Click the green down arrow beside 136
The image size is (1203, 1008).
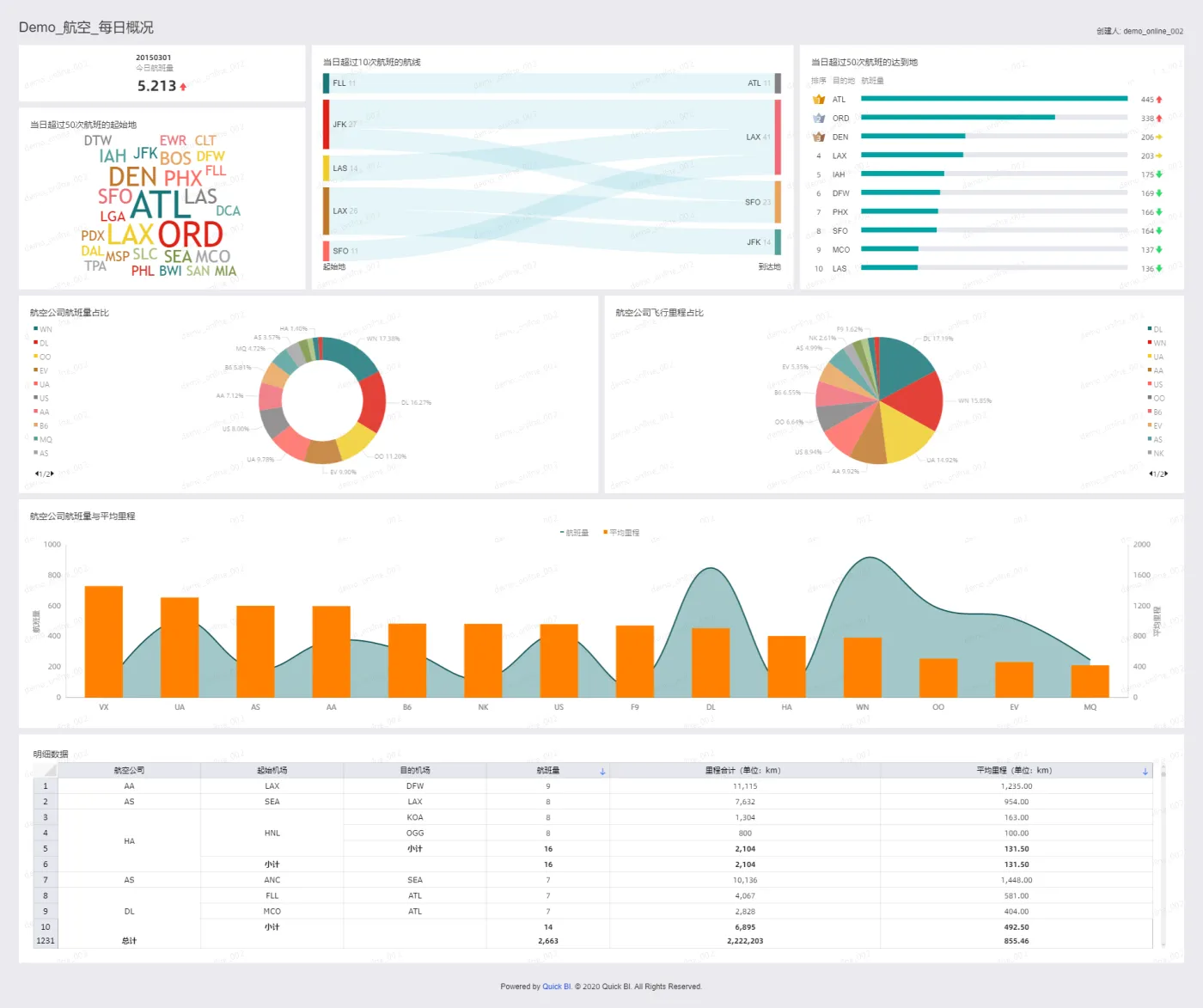1159,269
